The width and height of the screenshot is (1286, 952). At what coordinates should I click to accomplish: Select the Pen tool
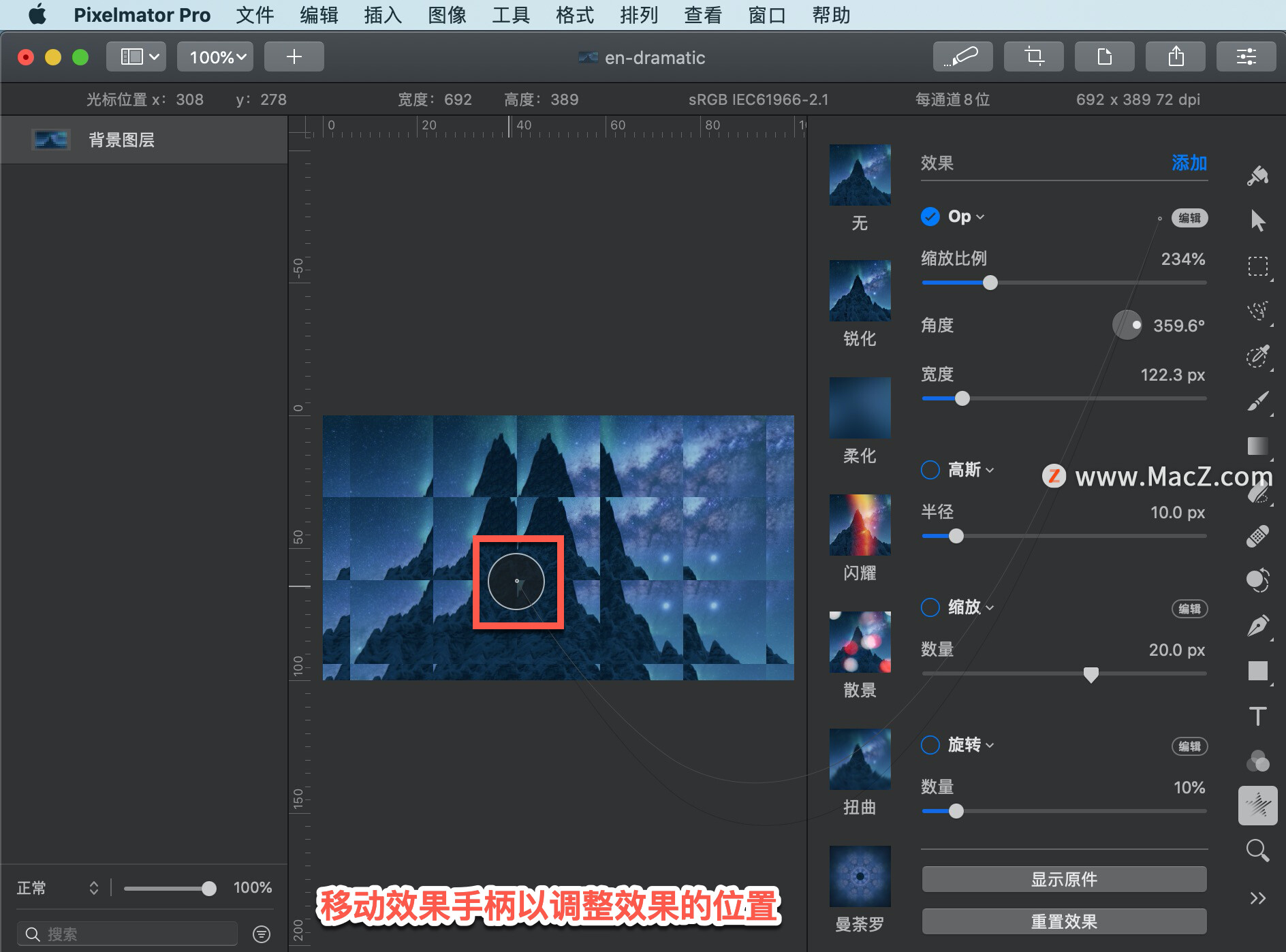(1257, 626)
